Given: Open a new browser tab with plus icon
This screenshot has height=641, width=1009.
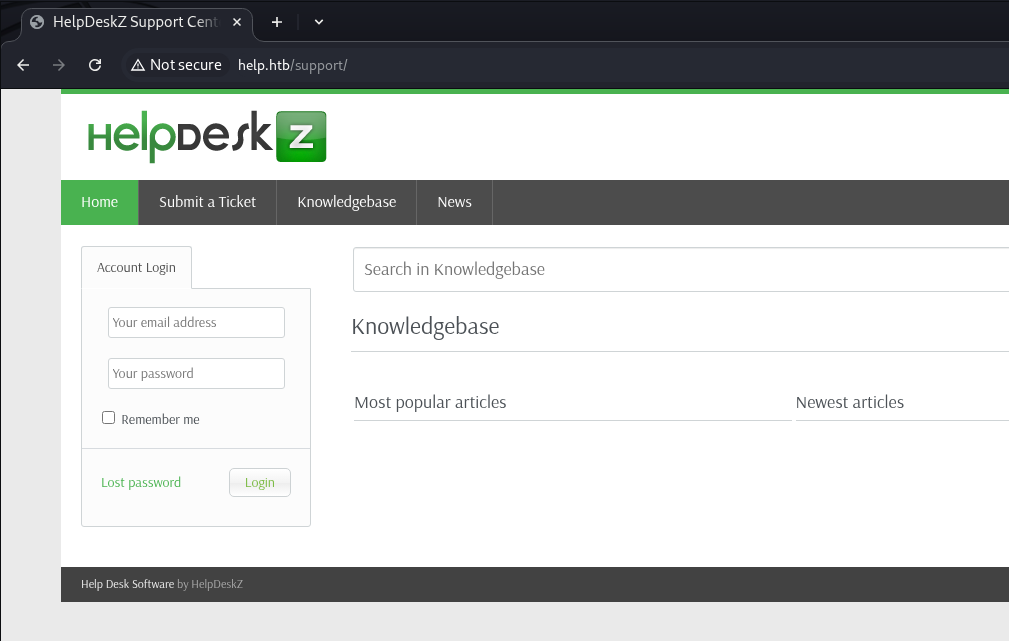Looking at the screenshot, I should [x=277, y=21].
